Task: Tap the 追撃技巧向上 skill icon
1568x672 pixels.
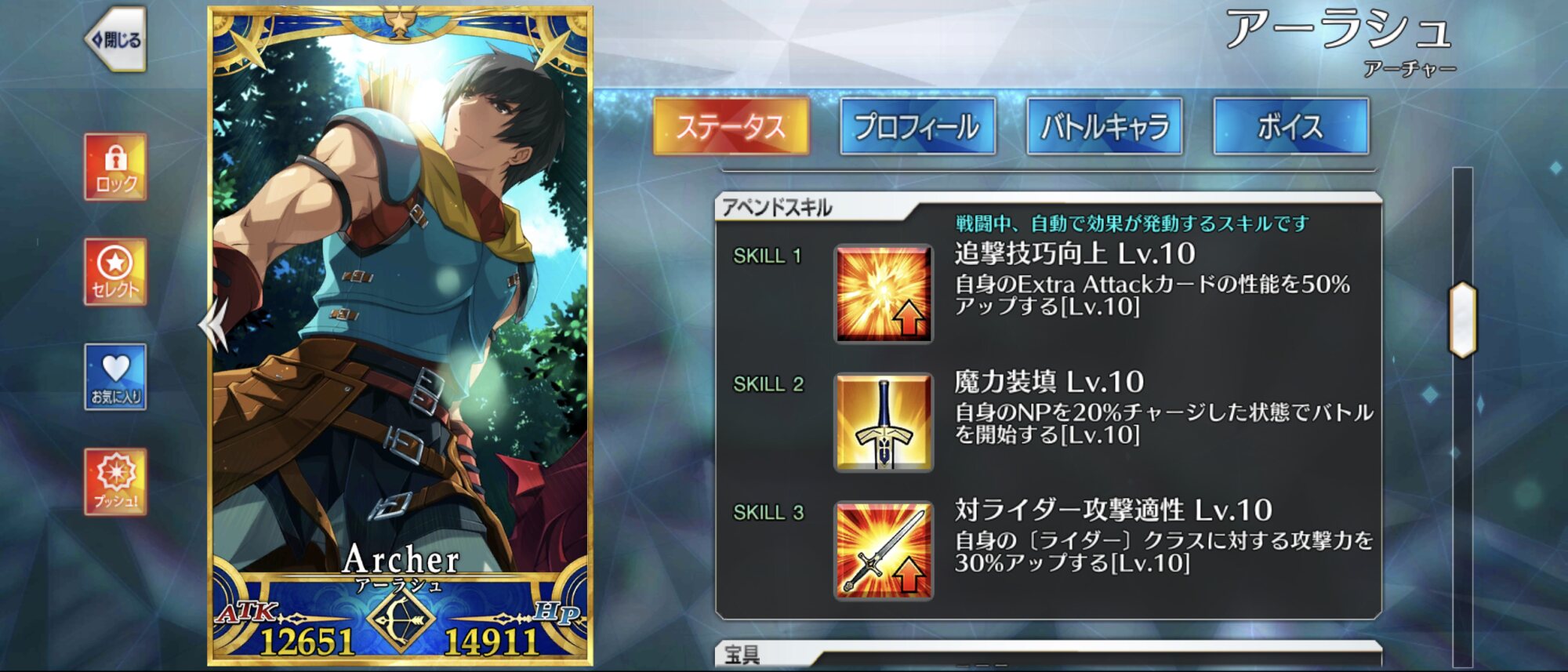Action: click(x=884, y=294)
